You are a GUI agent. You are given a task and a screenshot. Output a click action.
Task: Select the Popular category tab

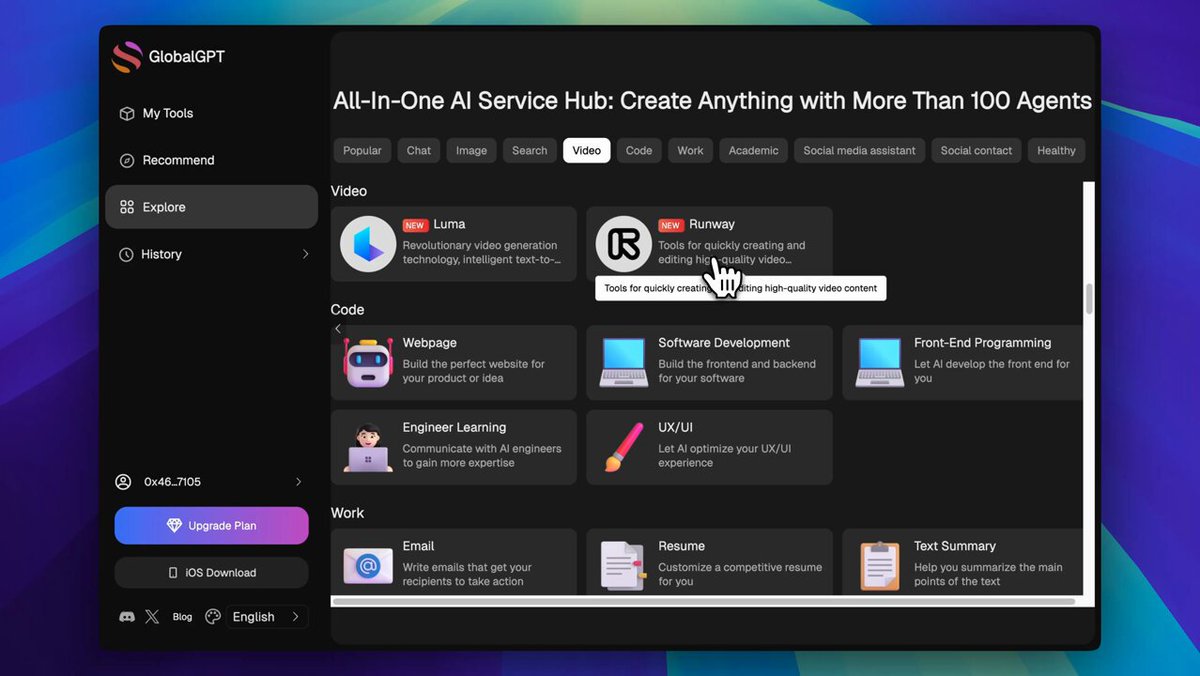(x=362, y=151)
